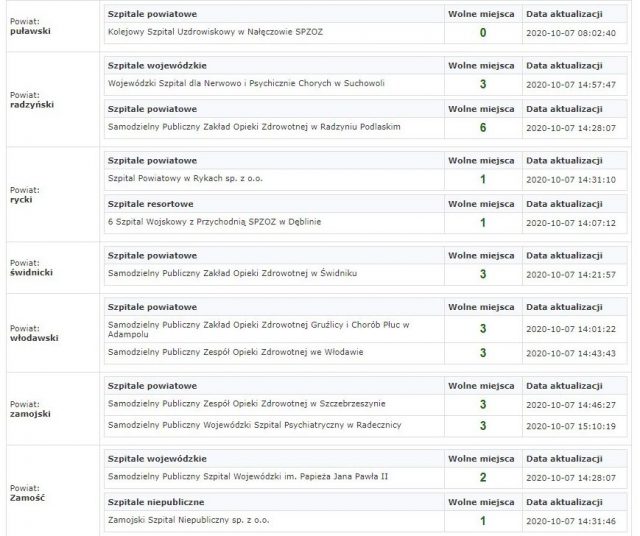This screenshot has height=536, width=640.
Task: Click powiat name zamojski
Action: point(30,414)
